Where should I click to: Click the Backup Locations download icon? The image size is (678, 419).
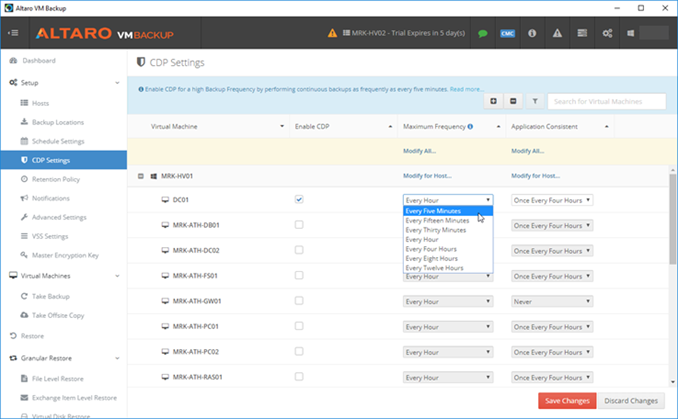click(24, 122)
